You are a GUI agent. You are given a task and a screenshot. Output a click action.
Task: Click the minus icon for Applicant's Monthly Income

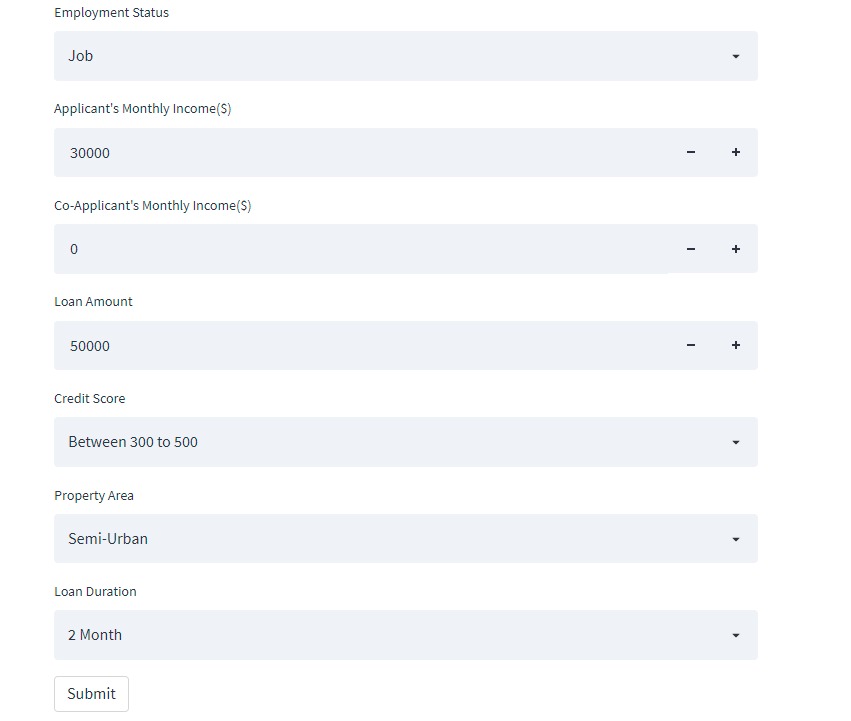click(690, 152)
